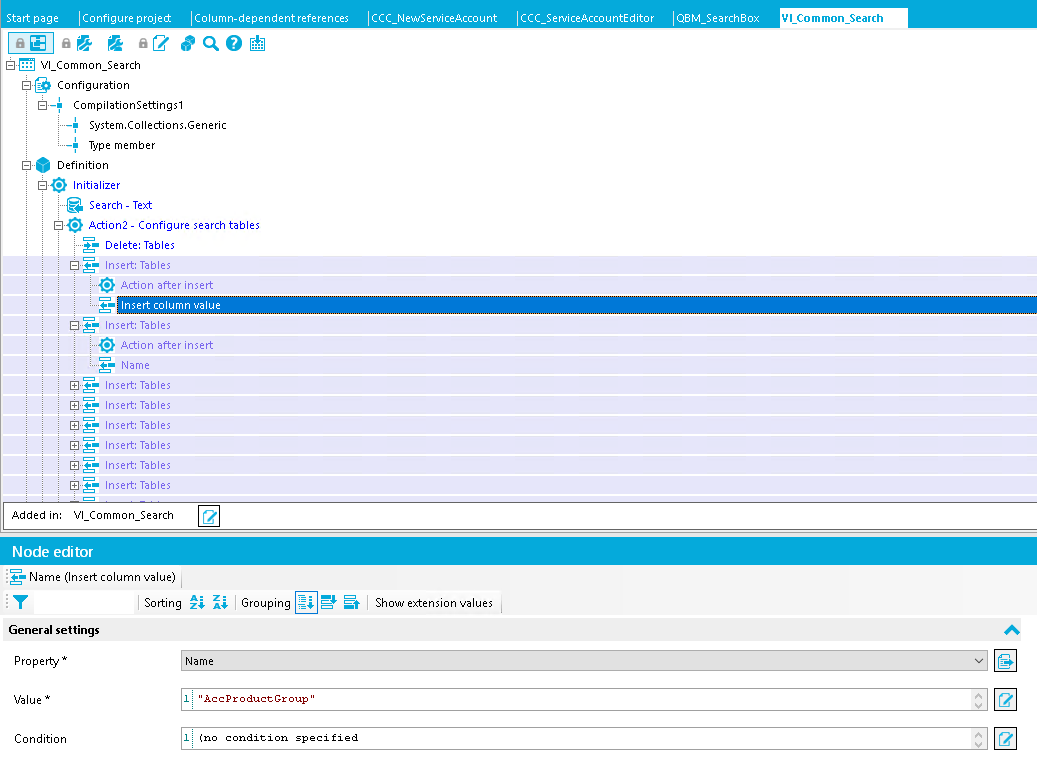Toggle Show extension values
The image size is (1037, 773).
pyautogui.click(x=434, y=602)
